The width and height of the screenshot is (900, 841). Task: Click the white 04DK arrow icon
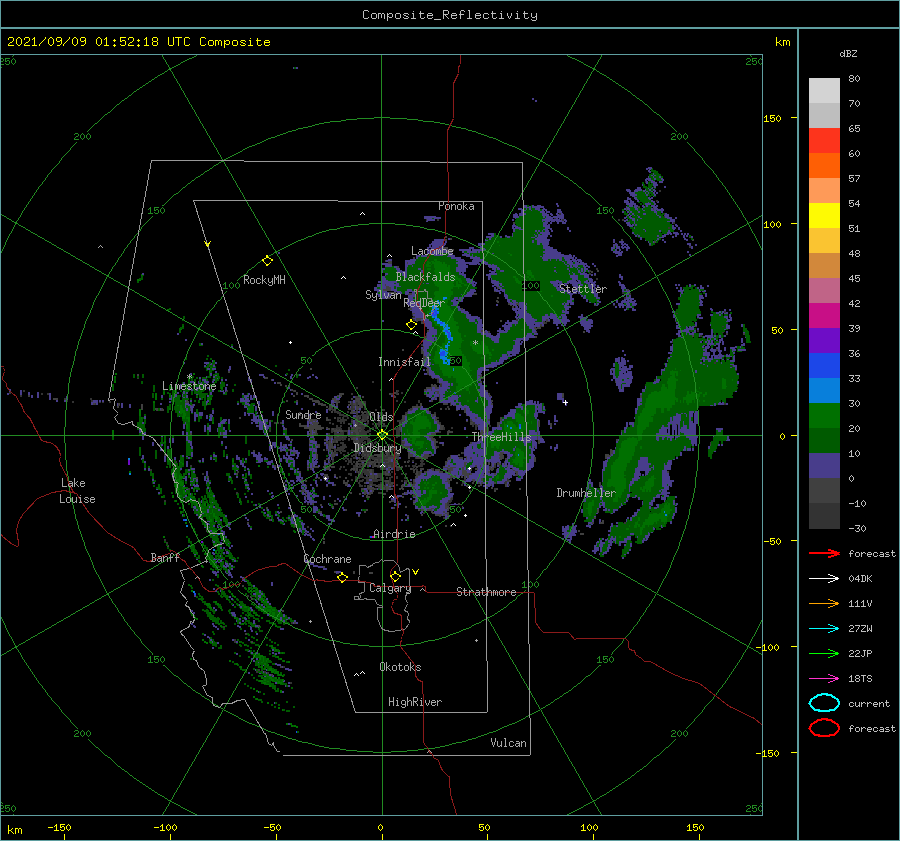pos(824,578)
